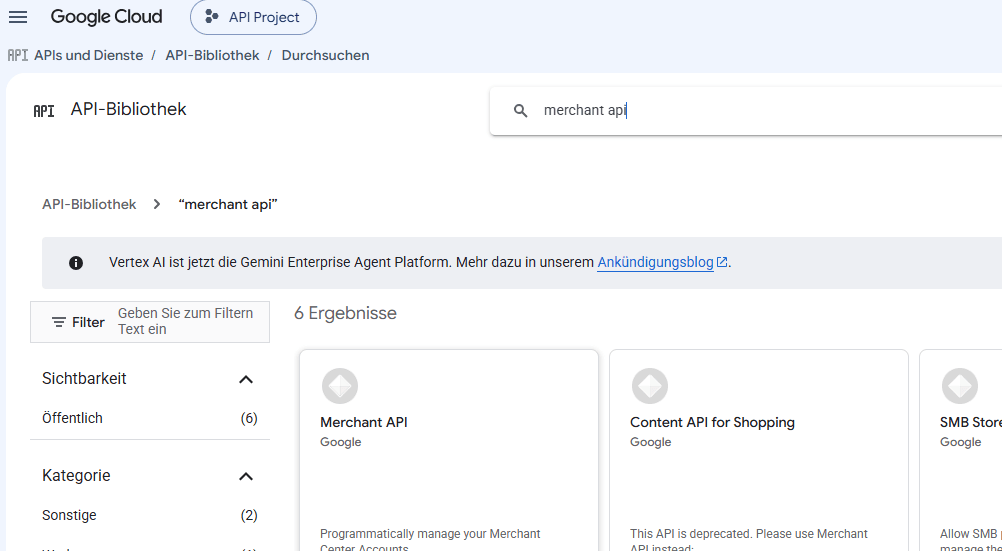Go back to API-Bibliothek in results path
Image resolution: width=1002 pixels, height=551 pixels.
tap(89, 205)
